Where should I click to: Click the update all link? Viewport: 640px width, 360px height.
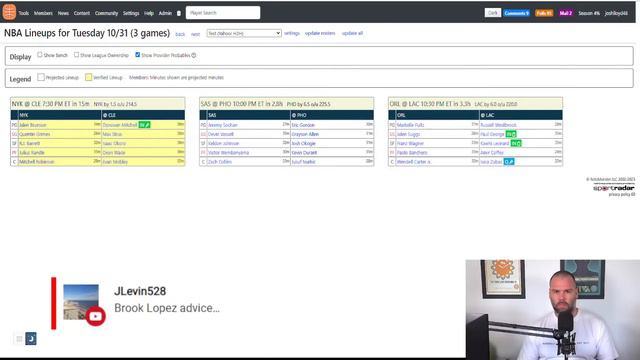click(x=352, y=33)
